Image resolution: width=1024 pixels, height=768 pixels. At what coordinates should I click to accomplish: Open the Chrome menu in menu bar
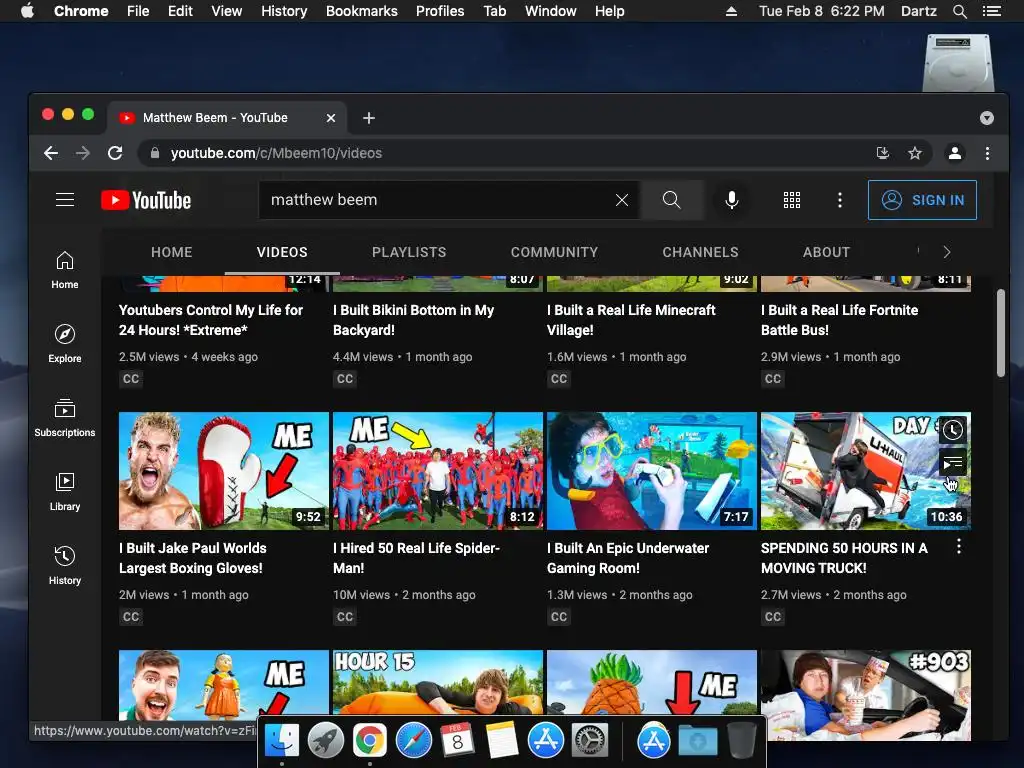[x=81, y=11]
